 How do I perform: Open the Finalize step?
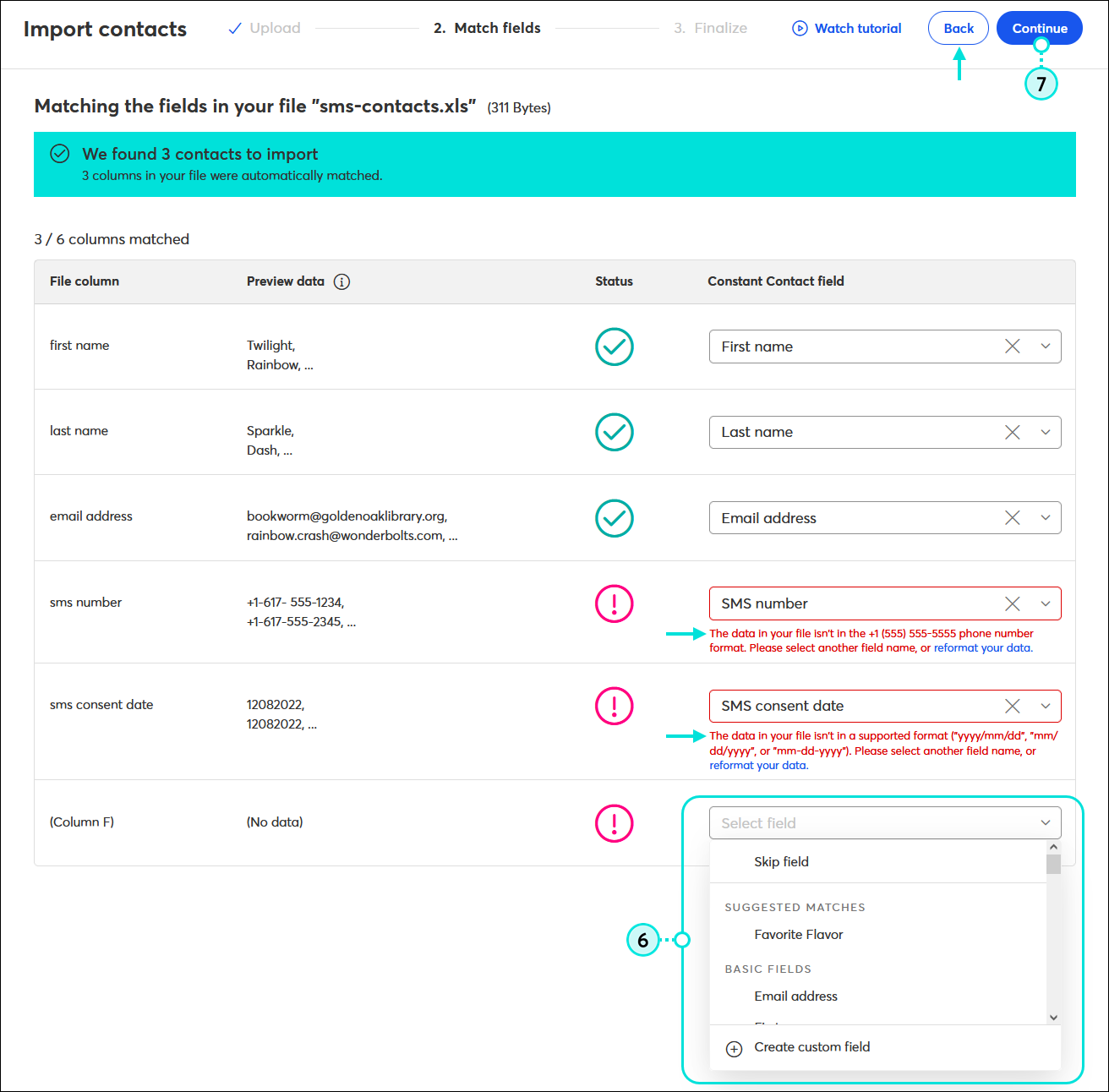point(710,28)
